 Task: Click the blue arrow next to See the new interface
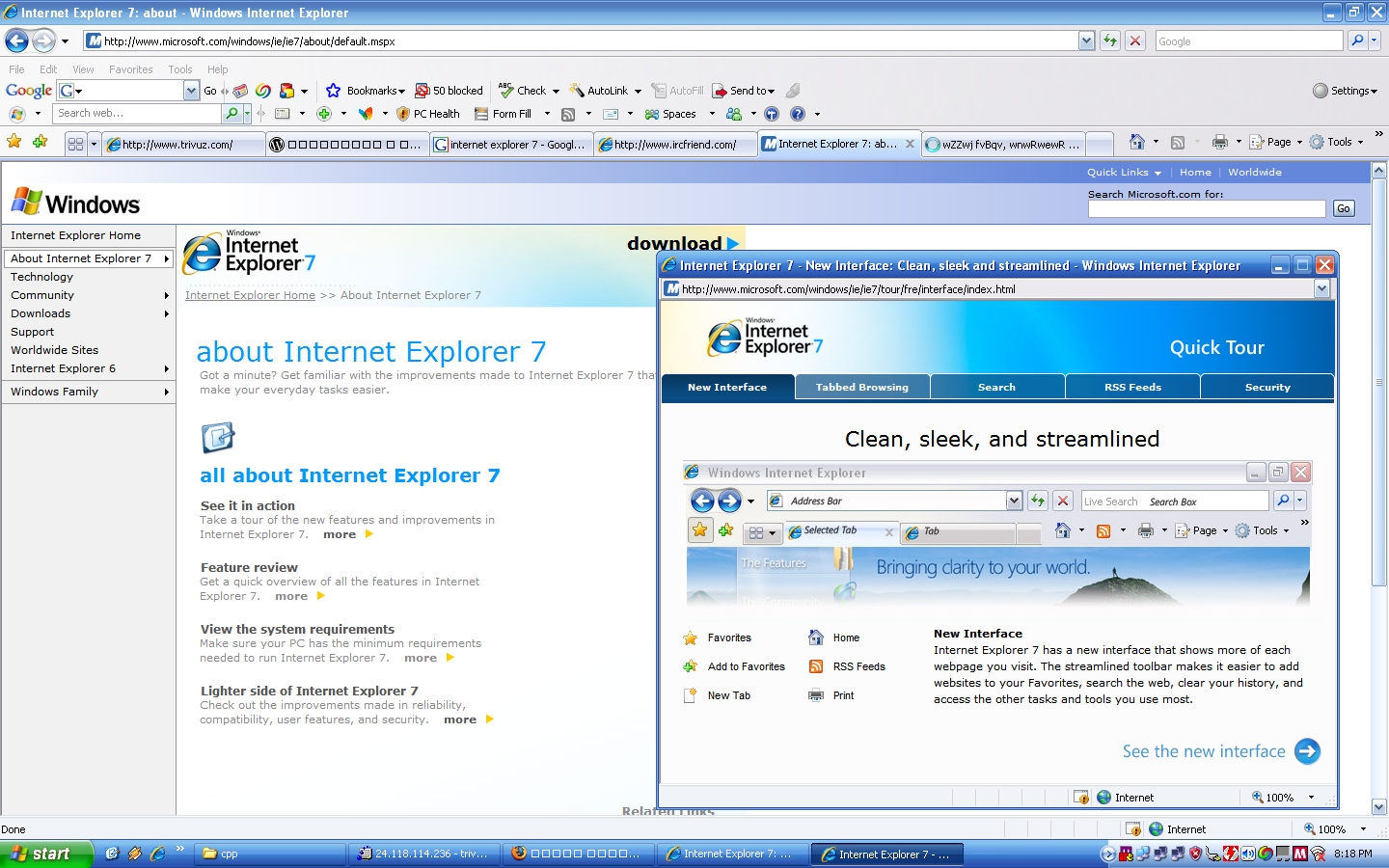(1307, 751)
